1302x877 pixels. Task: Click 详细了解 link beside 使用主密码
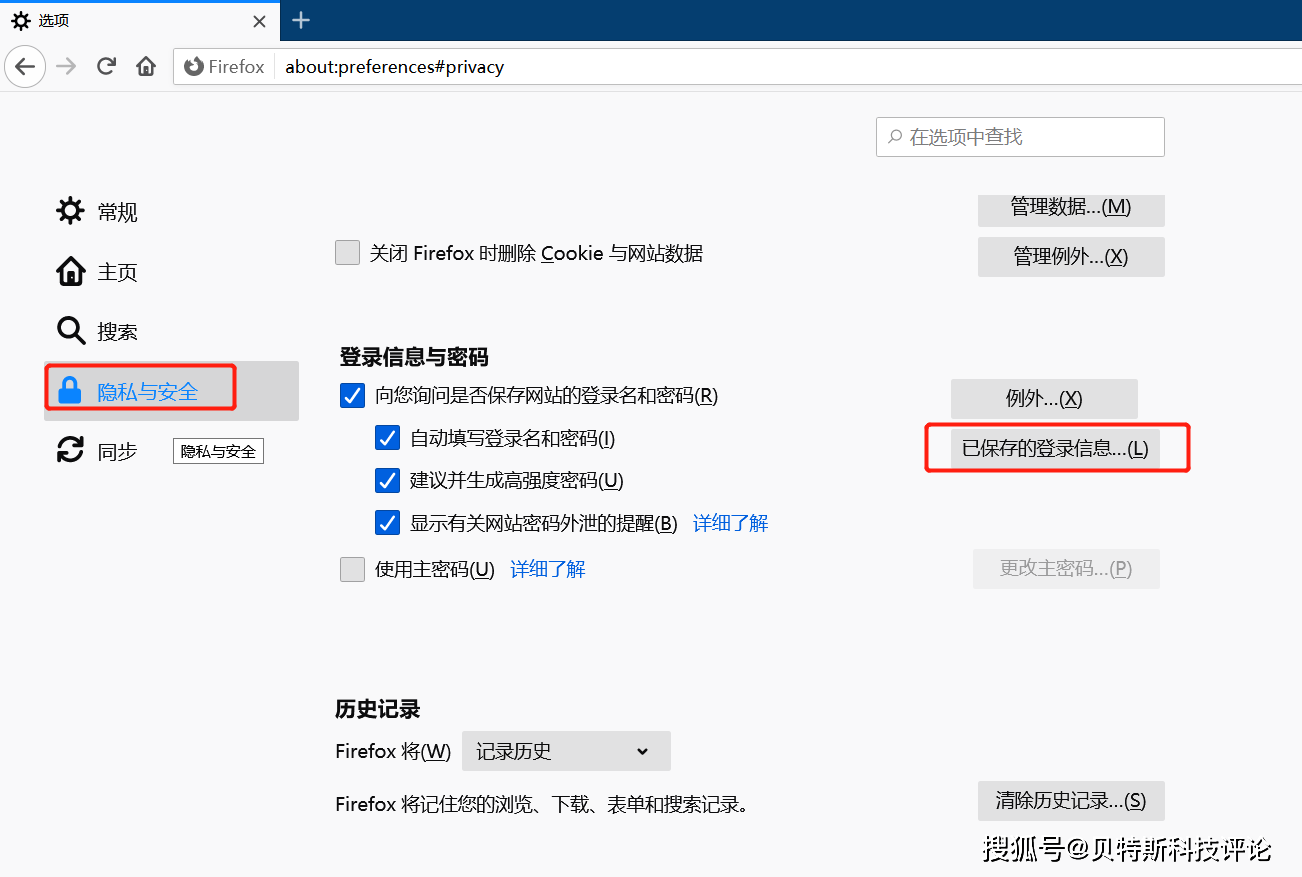[547, 569]
